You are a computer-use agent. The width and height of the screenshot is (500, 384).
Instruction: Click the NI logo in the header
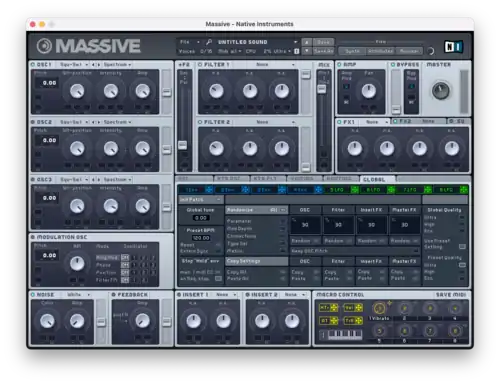tap(453, 47)
